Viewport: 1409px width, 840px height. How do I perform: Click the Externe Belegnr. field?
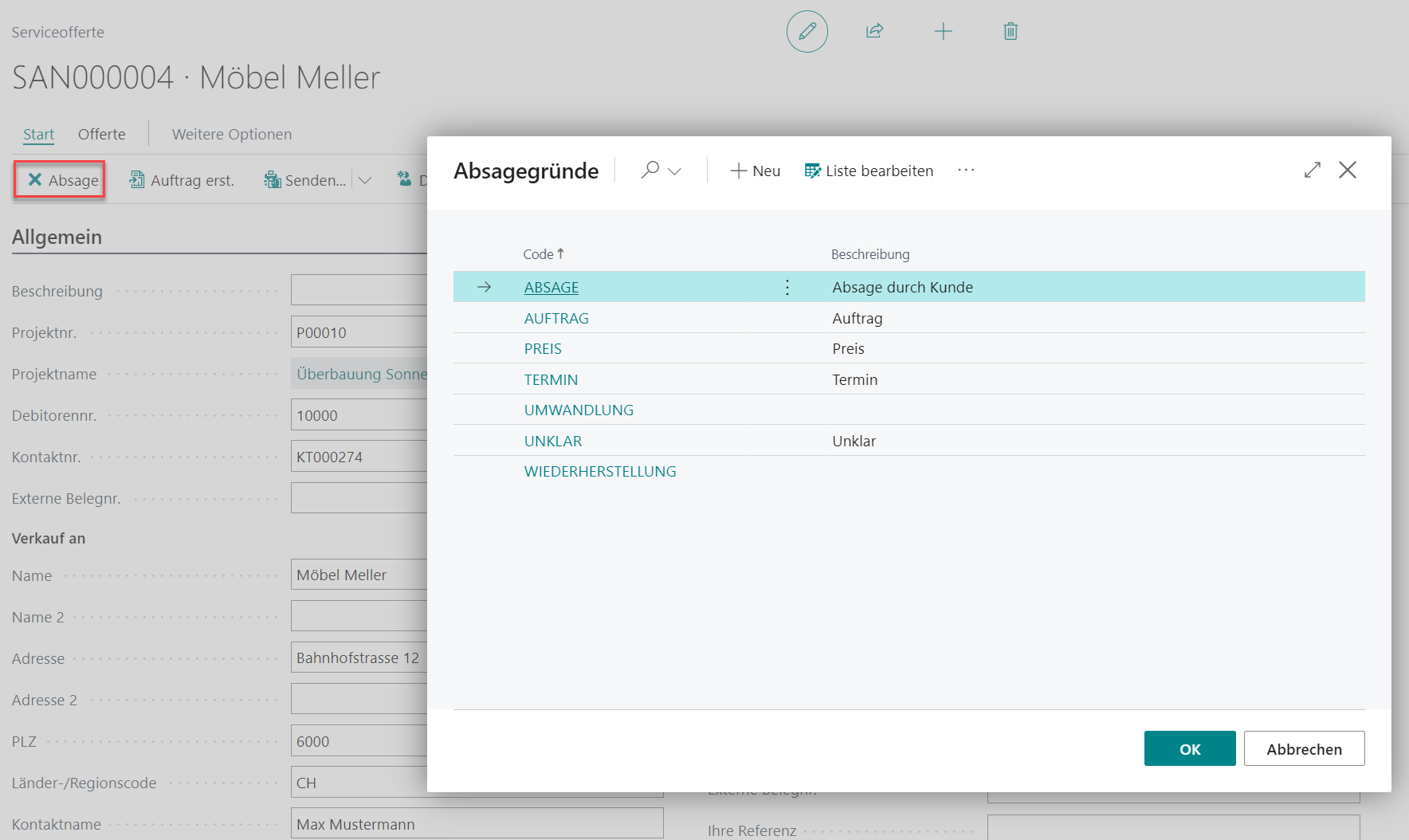(x=359, y=498)
